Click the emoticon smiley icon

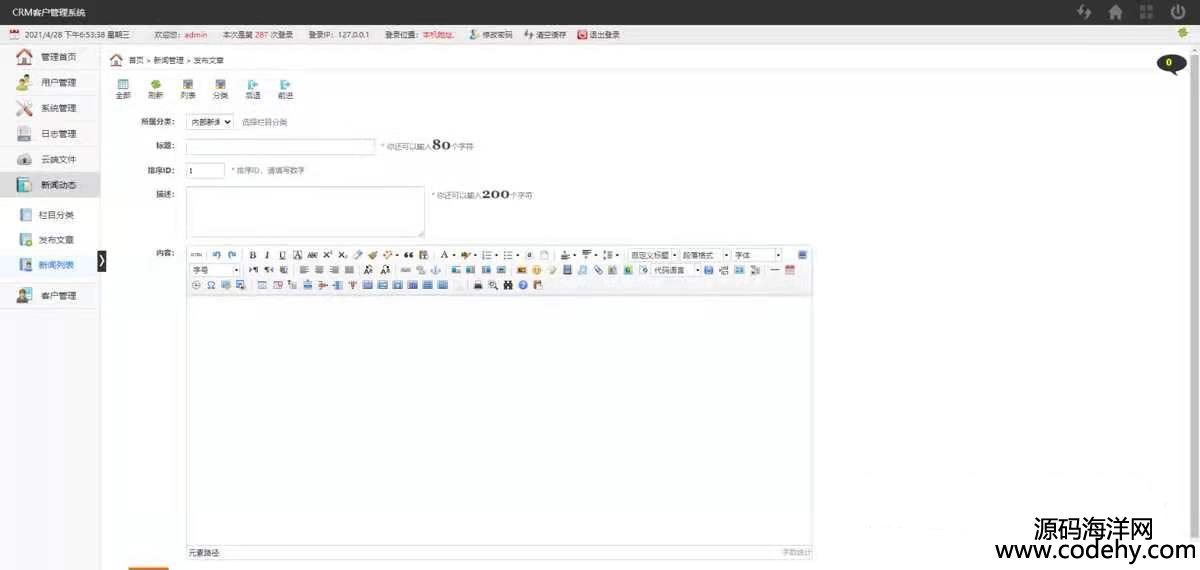pos(537,270)
